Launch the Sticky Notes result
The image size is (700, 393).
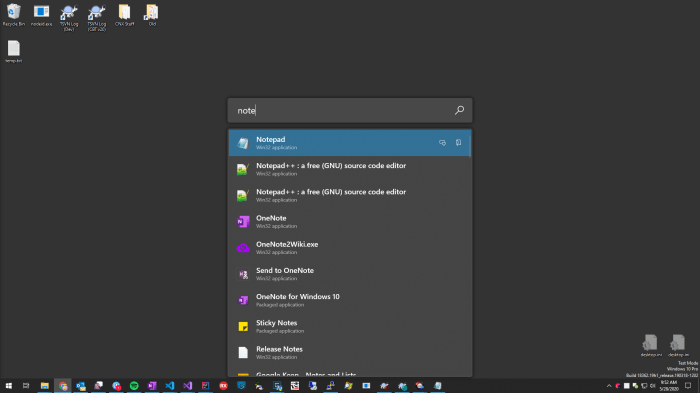click(x=350, y=326)
